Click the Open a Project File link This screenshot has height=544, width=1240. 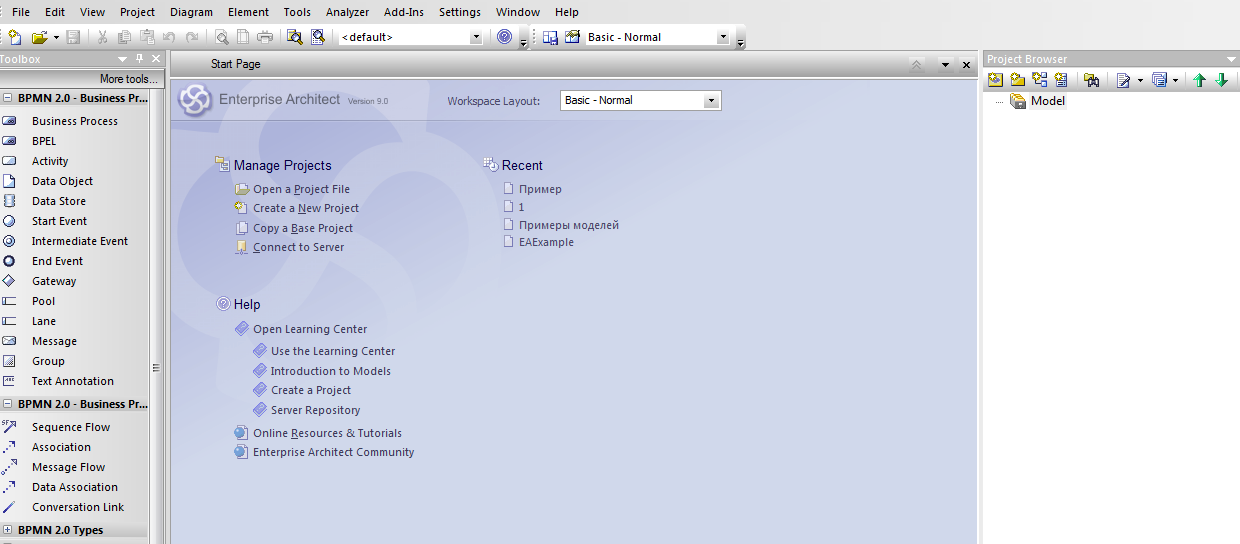point(301,189)
